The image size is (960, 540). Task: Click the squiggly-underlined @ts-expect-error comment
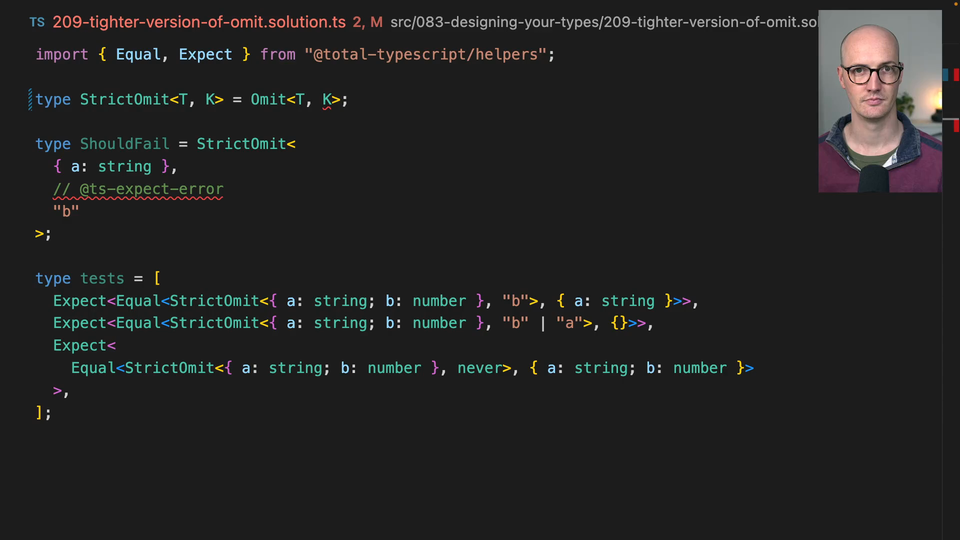point(138,189)
